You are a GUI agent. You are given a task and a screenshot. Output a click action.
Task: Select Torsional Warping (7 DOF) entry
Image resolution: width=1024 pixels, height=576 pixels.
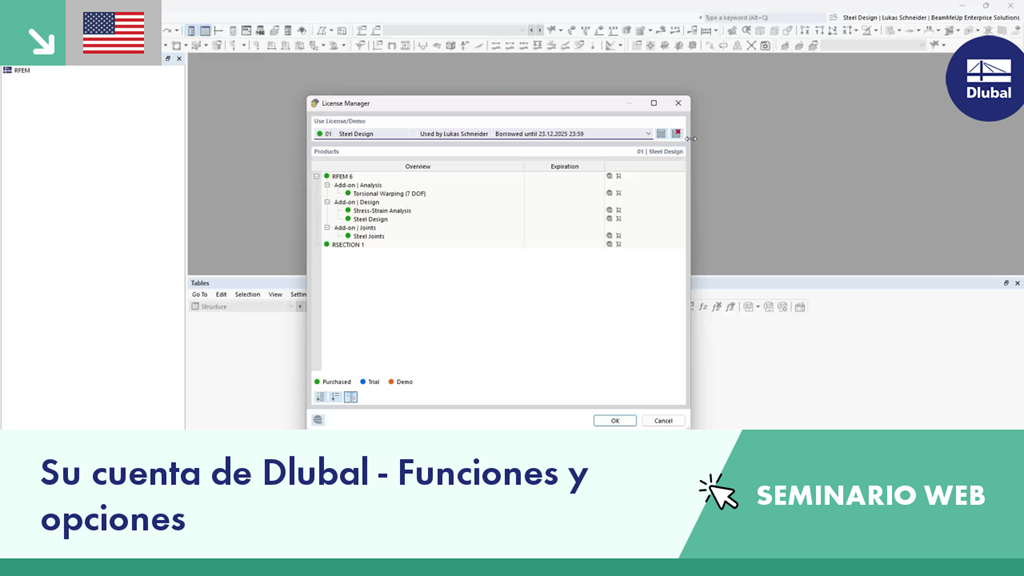tap(389, 193)
